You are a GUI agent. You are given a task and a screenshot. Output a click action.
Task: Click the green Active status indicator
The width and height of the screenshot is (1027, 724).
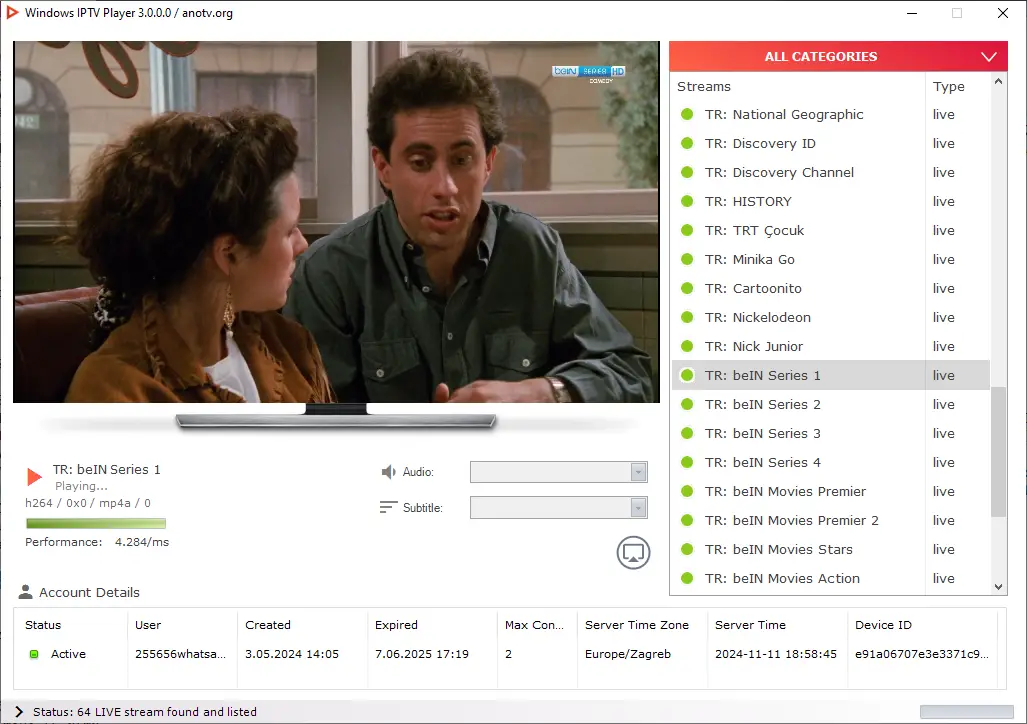(34, 654)
